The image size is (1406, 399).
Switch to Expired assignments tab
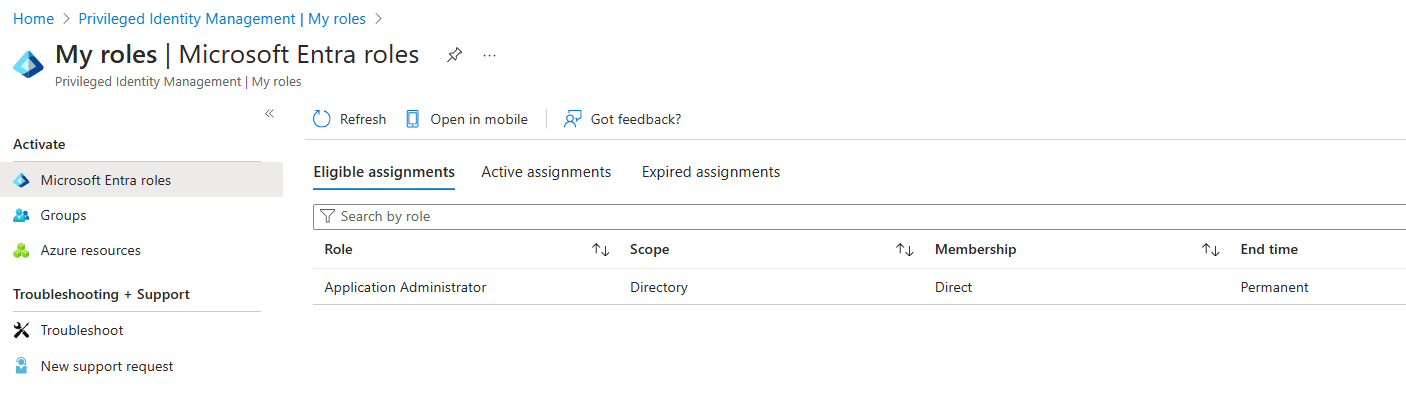coord(711,172)
